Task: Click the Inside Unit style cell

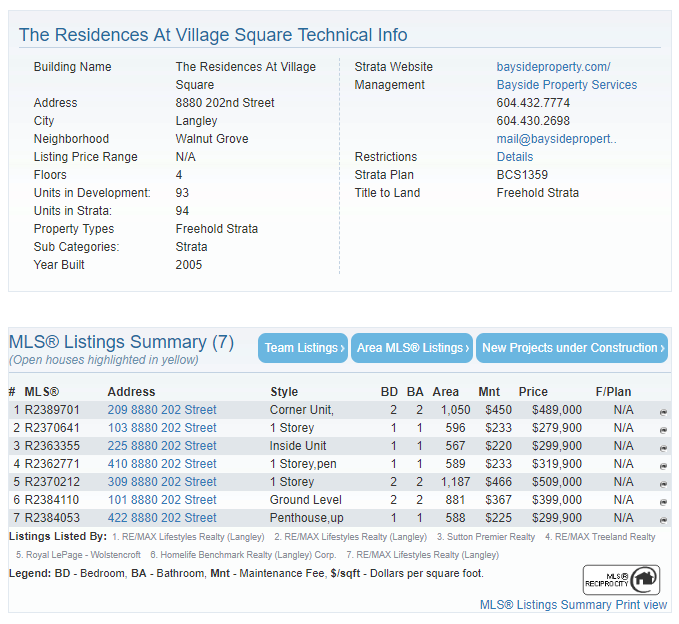Action: 298,446
